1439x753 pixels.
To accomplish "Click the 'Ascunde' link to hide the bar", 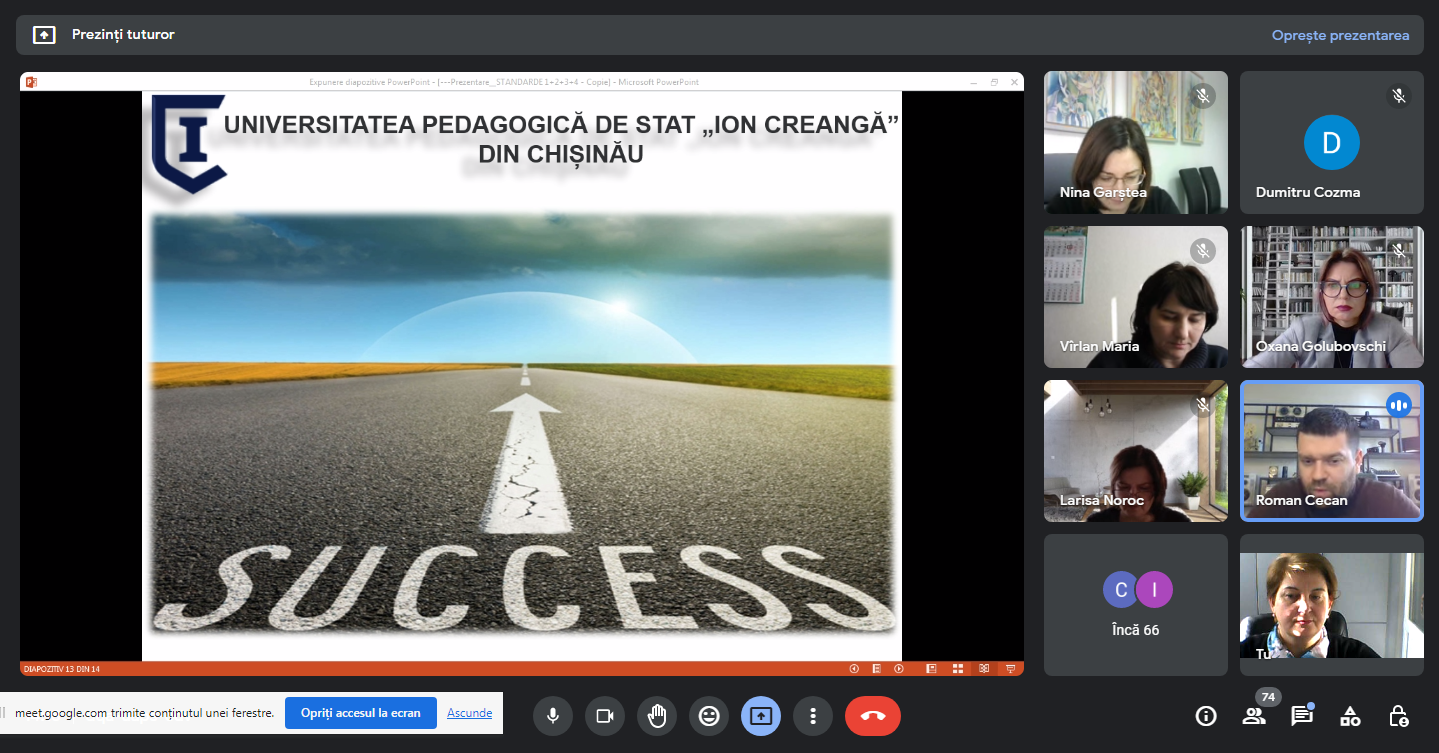I will pyautogui.click(x=469, y=713).
